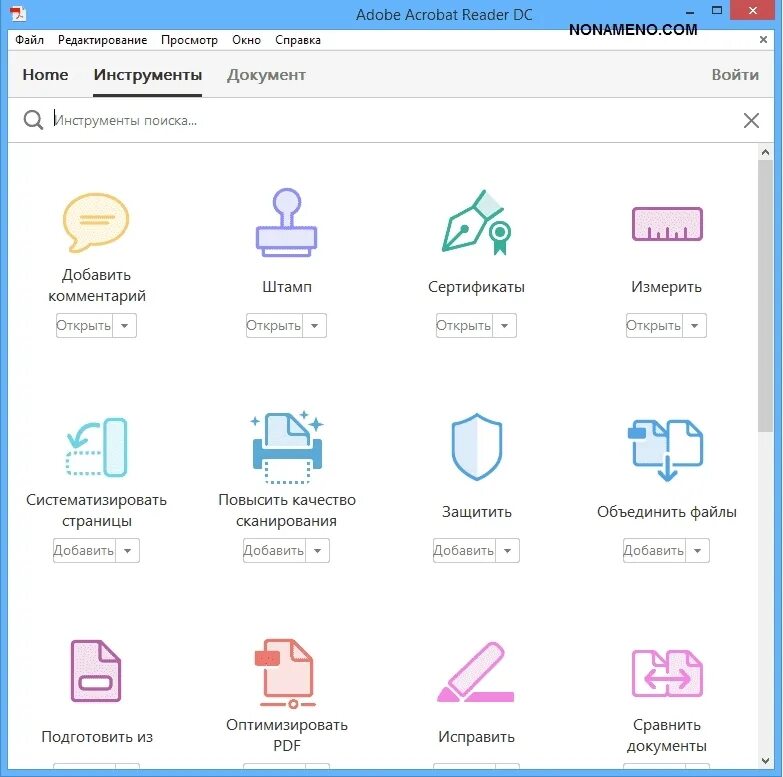Clear search with the X icon
This screenshot has height=777, width=783.
pos(751,120)
